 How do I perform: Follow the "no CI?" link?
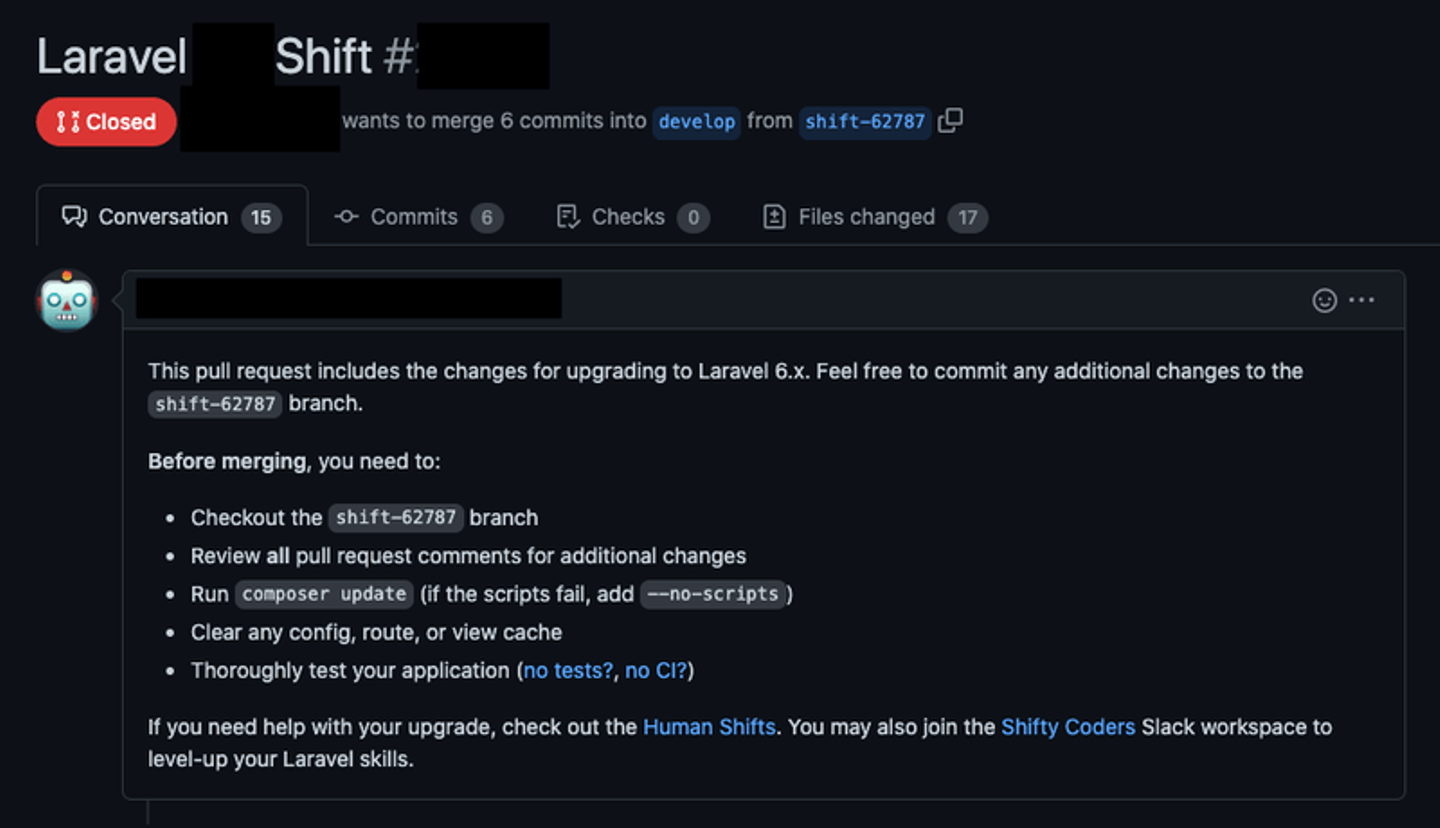[x=656, y=670]
